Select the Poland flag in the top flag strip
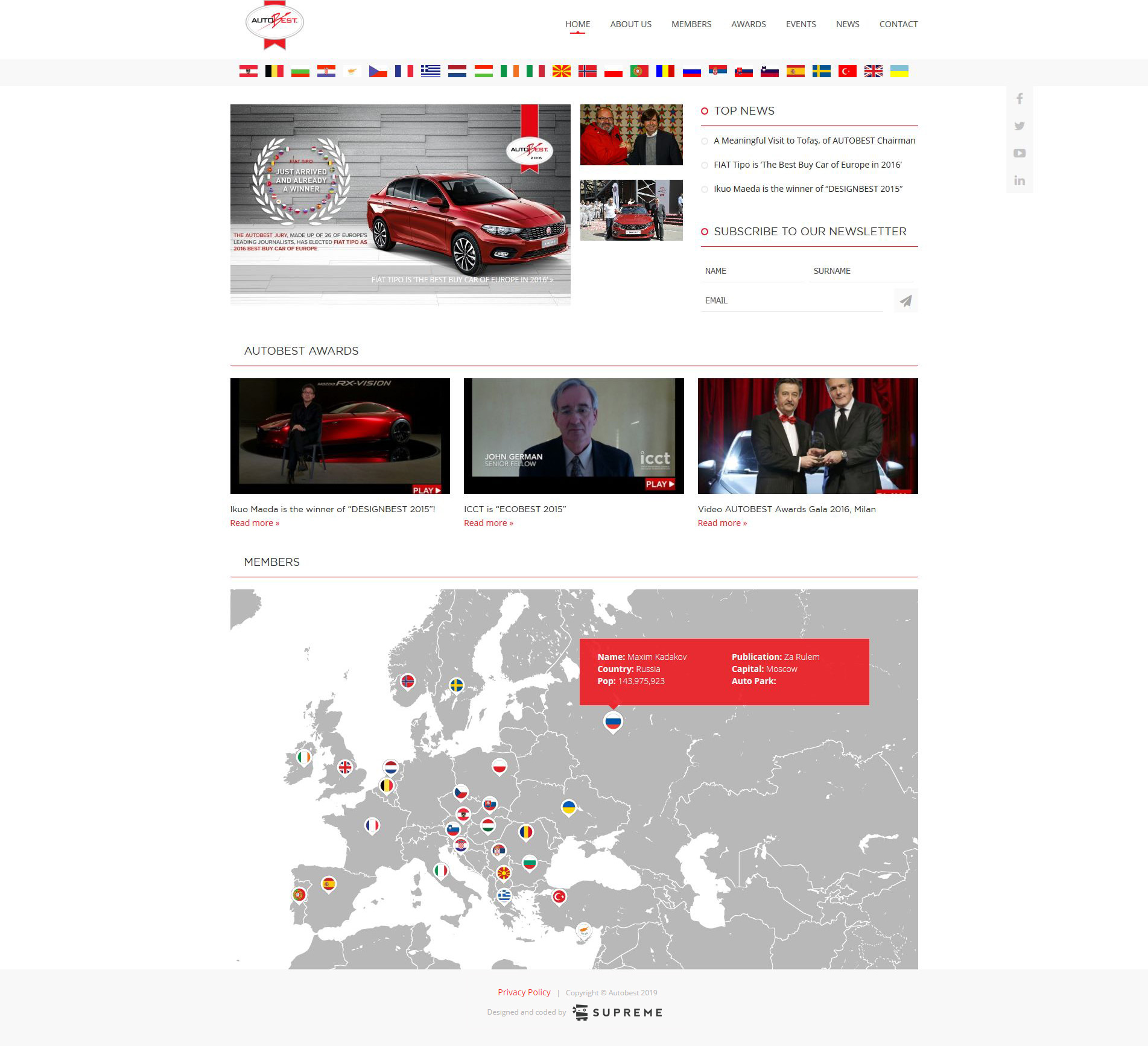Image resolution: width=1148 pixels, height=1046 pixels. pos(614,72)
